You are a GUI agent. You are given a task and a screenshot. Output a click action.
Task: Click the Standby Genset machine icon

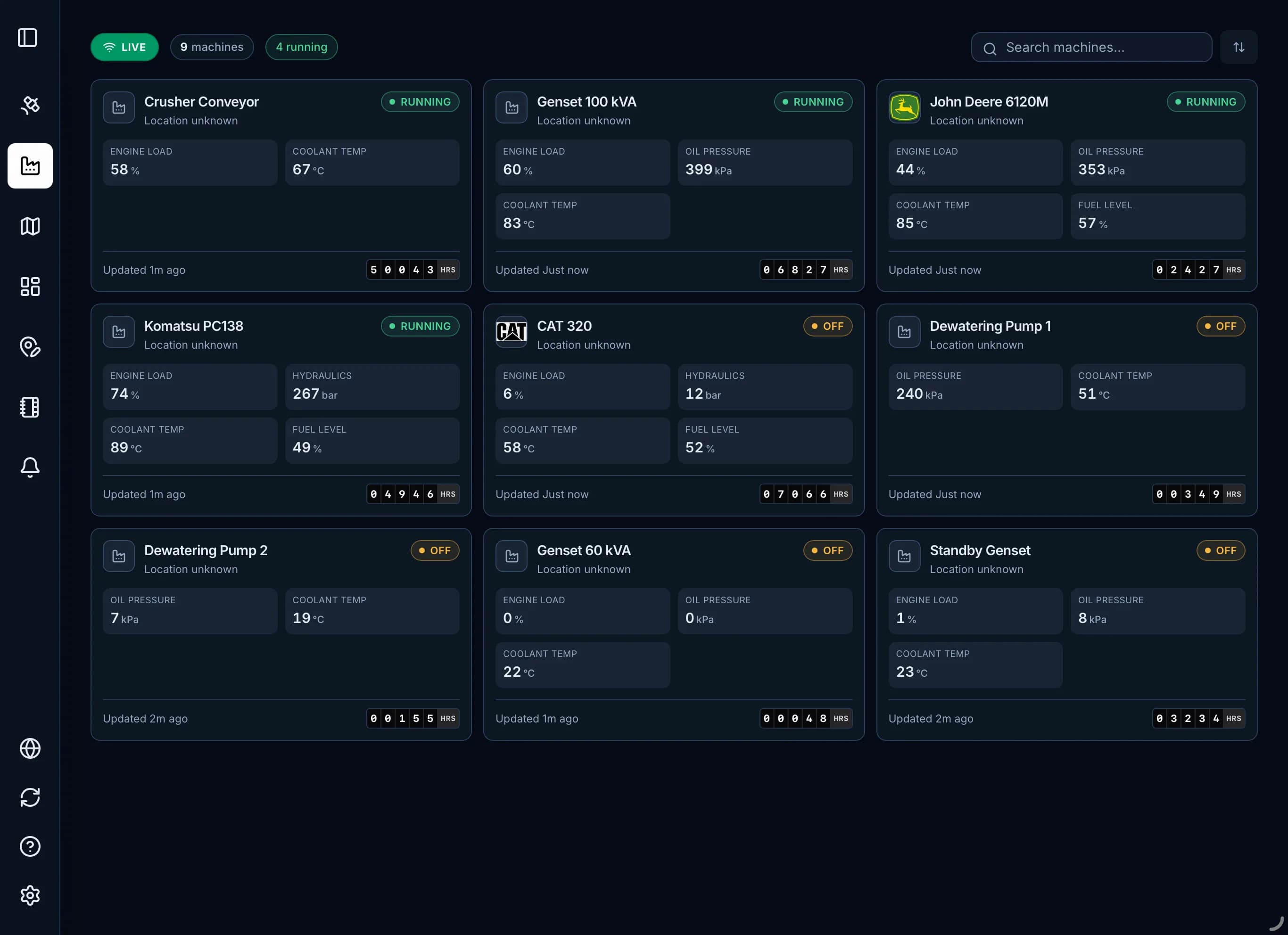[x=904, y=556]
